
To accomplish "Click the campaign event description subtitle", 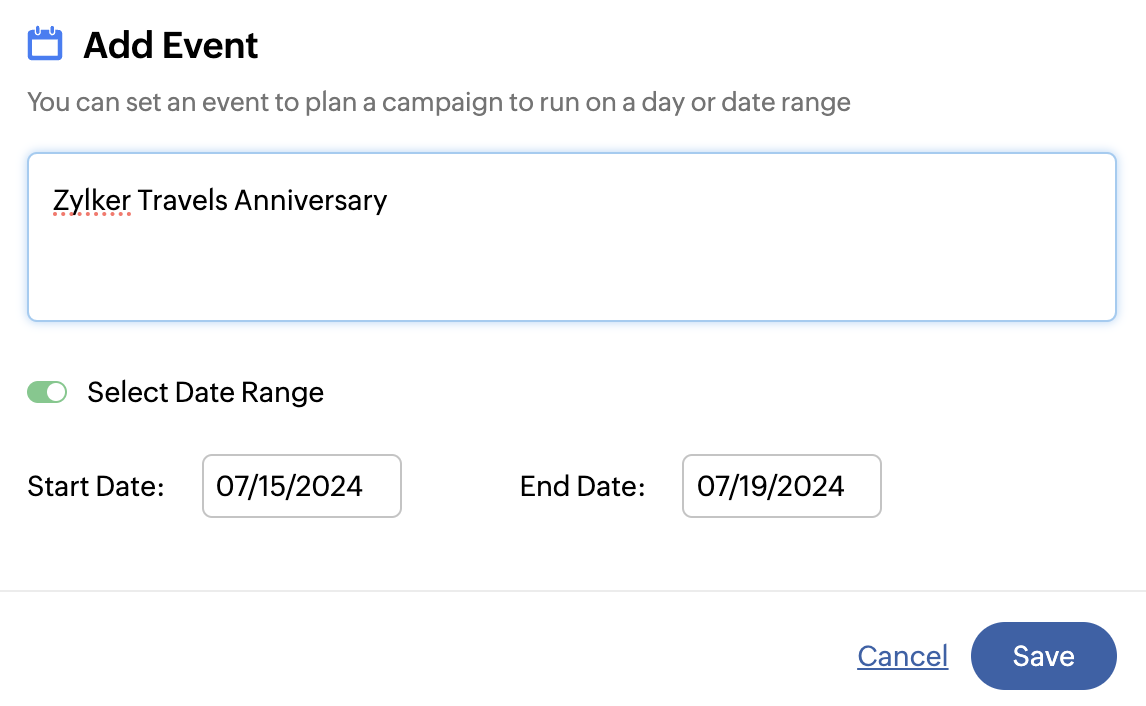I will pyautogui.click(x=438, y=102).
